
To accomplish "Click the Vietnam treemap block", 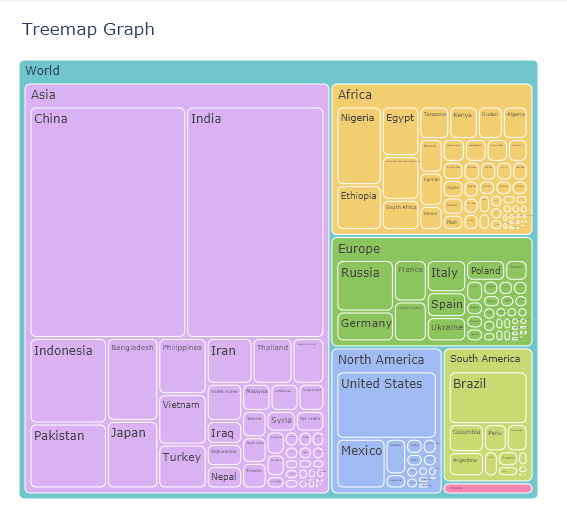I will (183, 419).
